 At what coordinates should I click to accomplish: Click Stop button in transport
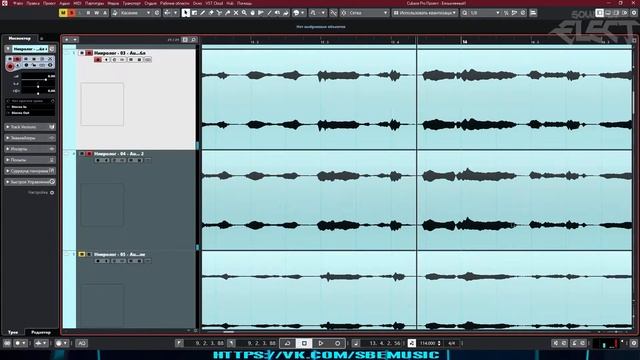coord(304,343)
